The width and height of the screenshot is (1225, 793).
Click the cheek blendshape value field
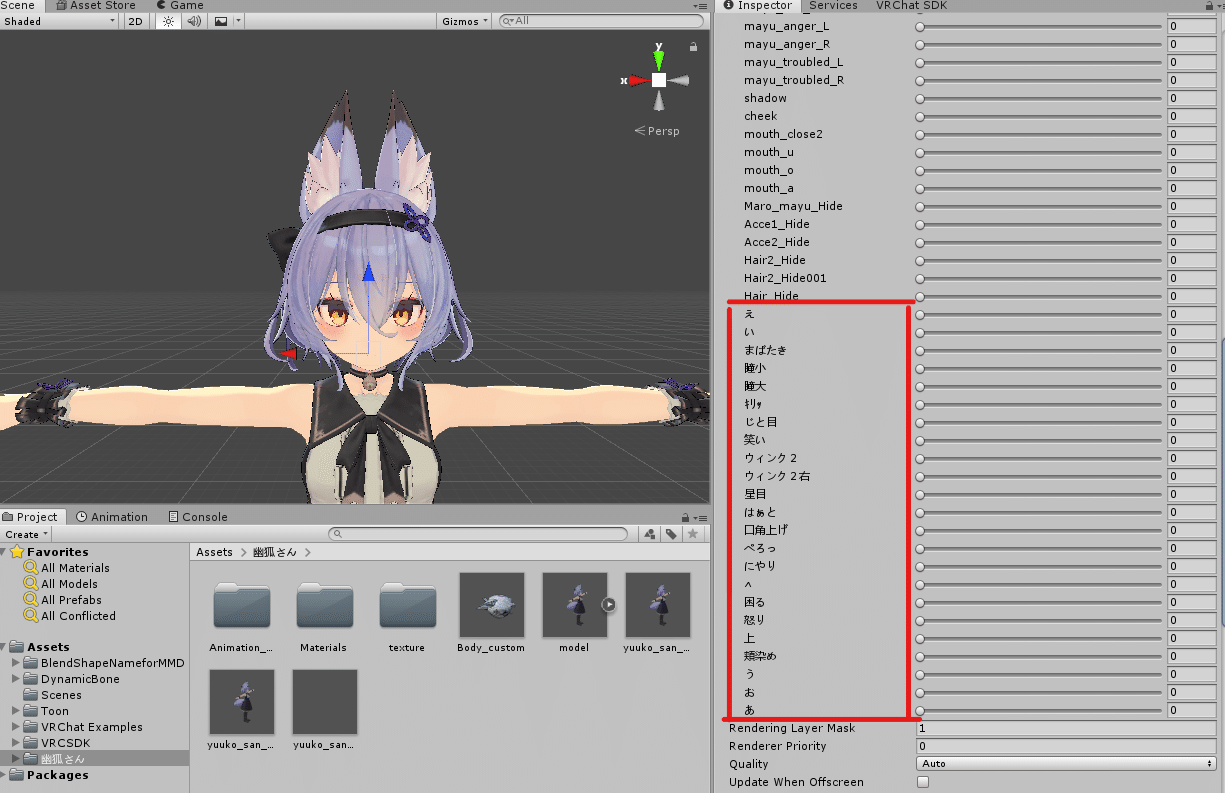pos(1192,116)
